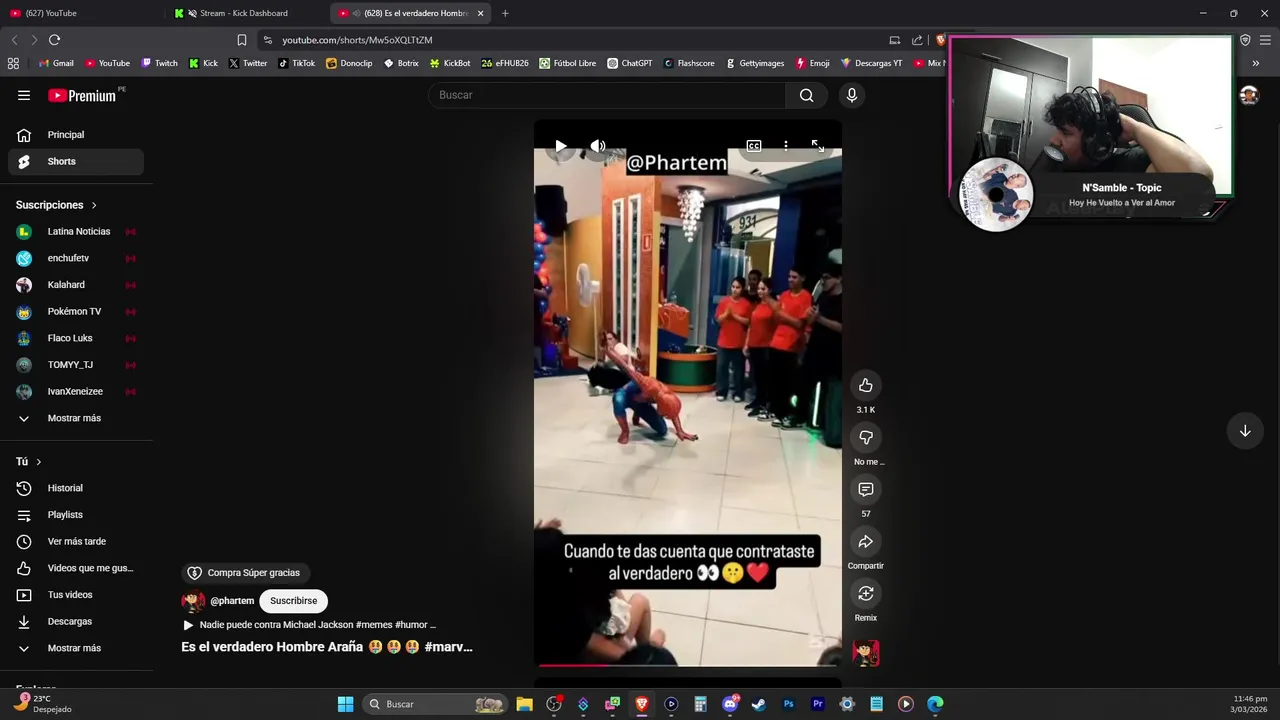Viewport: 1280px width, 720px height.
Task: Open Historial in the sidebar
Action: [x=76, y=488]
